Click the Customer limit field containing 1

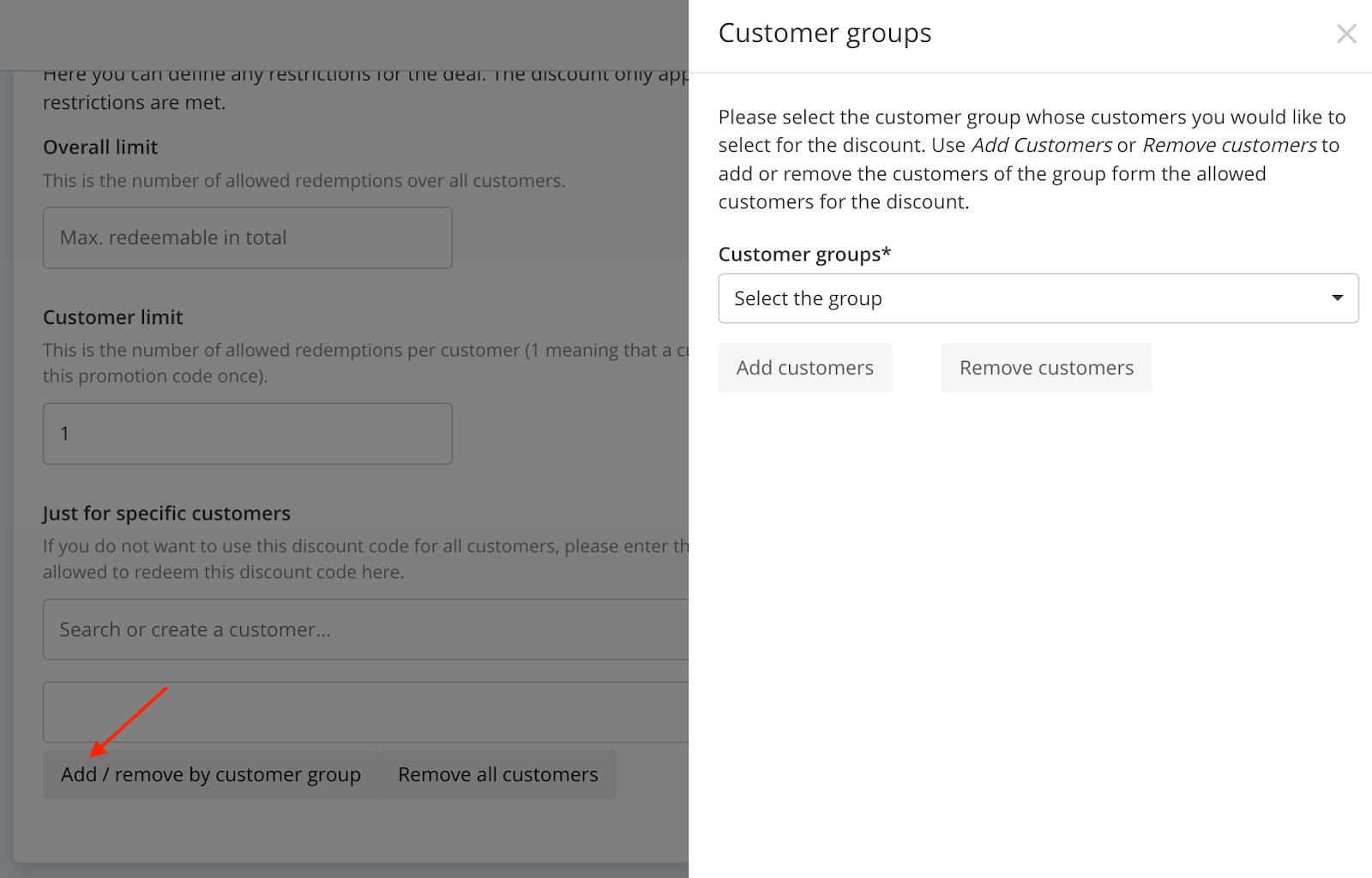pyautogui.click(x=247, y=434)
